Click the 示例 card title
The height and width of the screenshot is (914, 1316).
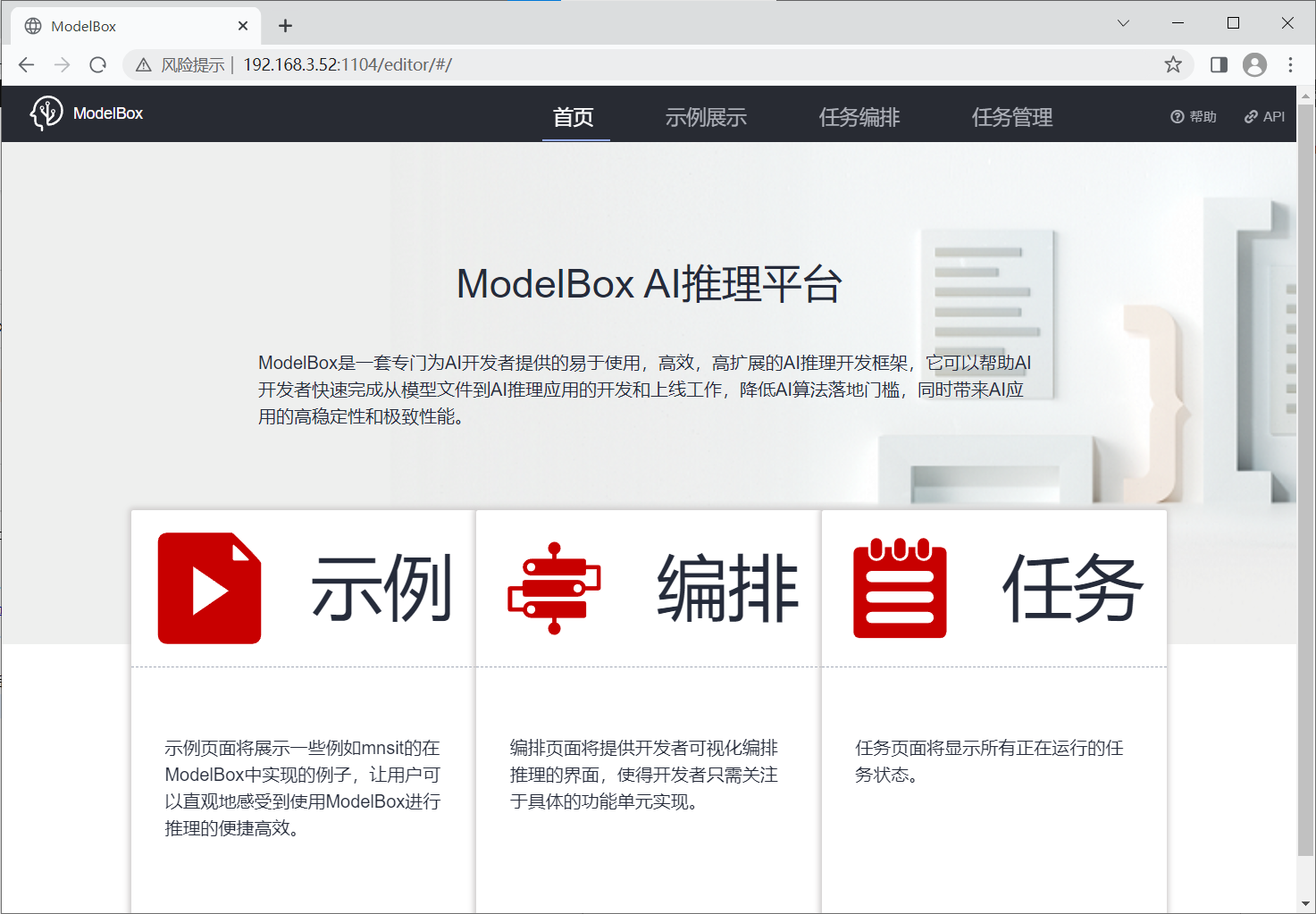[381, 588]
